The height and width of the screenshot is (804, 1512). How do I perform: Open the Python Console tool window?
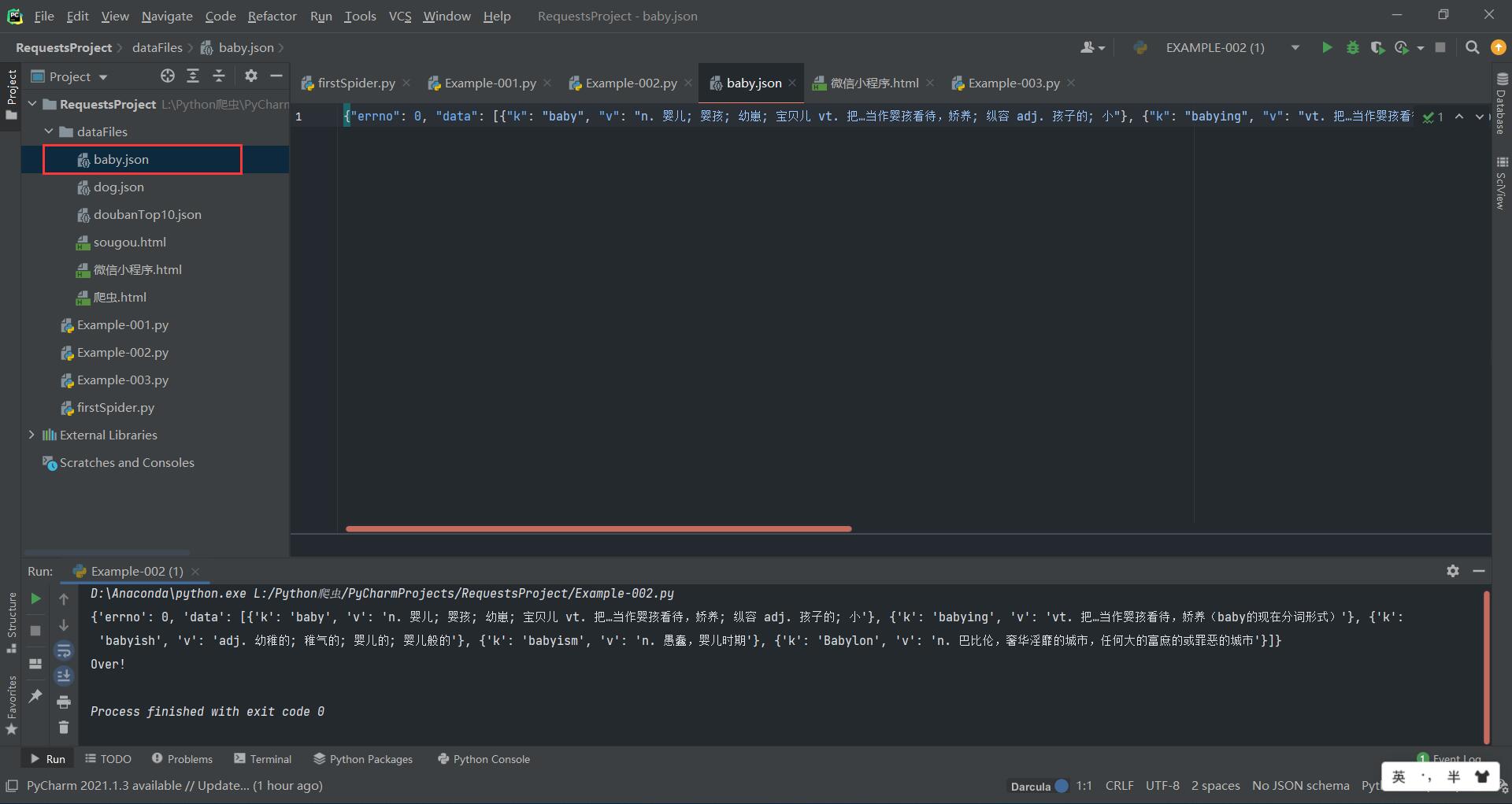[x=484, y=759]
